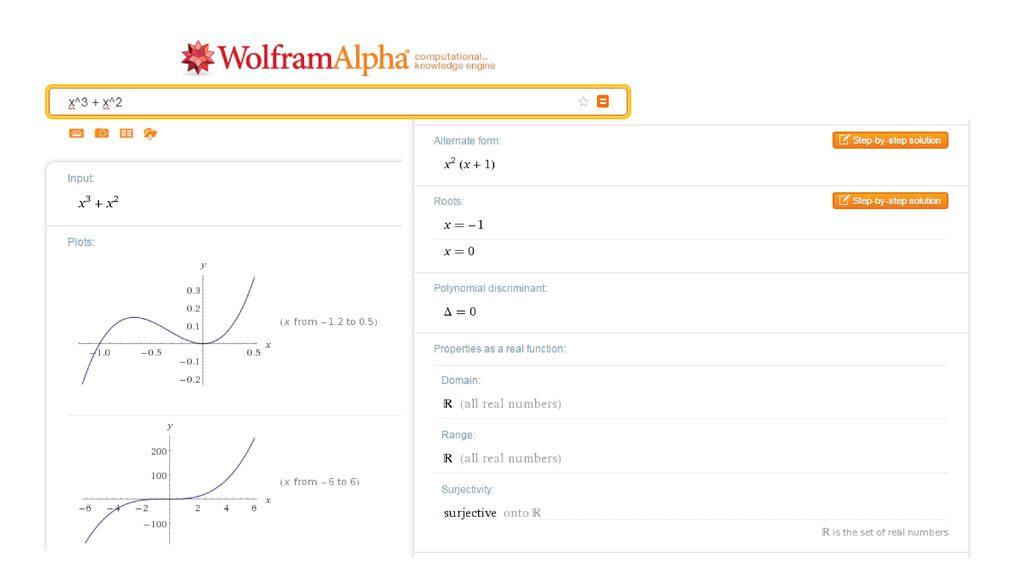Select the root x = -1 result

pos(464,225)
